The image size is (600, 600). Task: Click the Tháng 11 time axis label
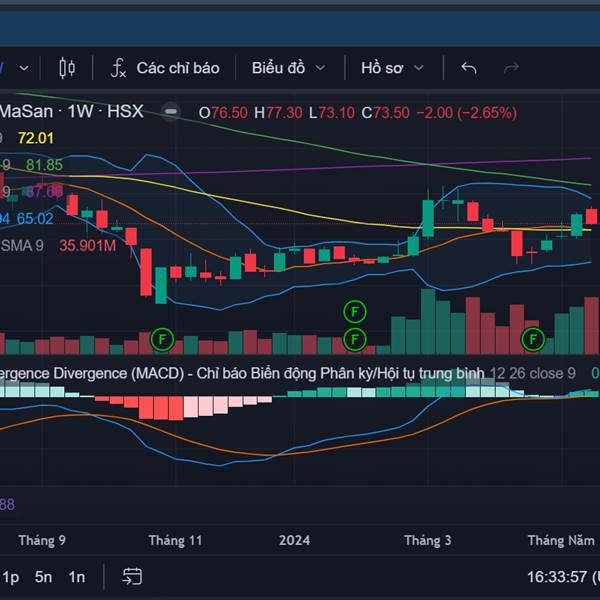(175, 540)
